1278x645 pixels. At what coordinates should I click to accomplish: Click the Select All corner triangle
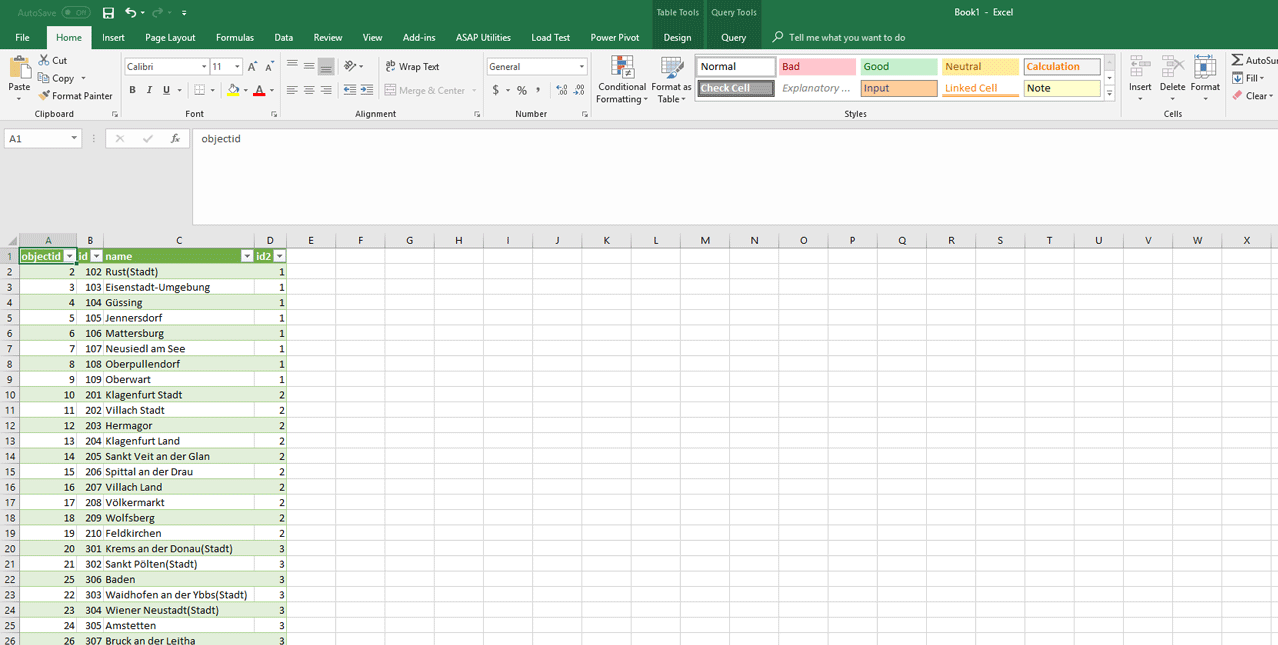point(12,241)
